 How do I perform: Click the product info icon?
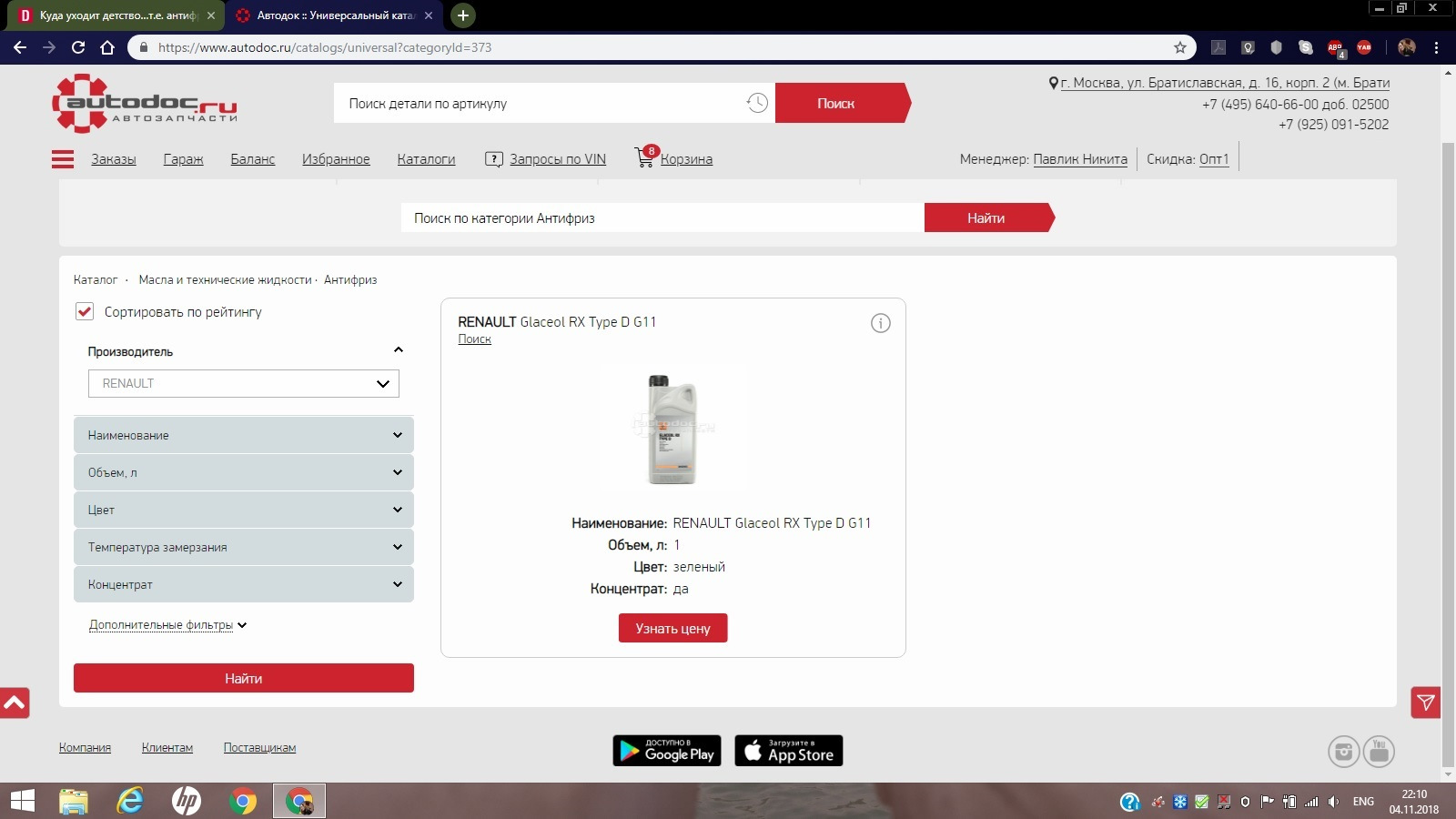[880, 323]
